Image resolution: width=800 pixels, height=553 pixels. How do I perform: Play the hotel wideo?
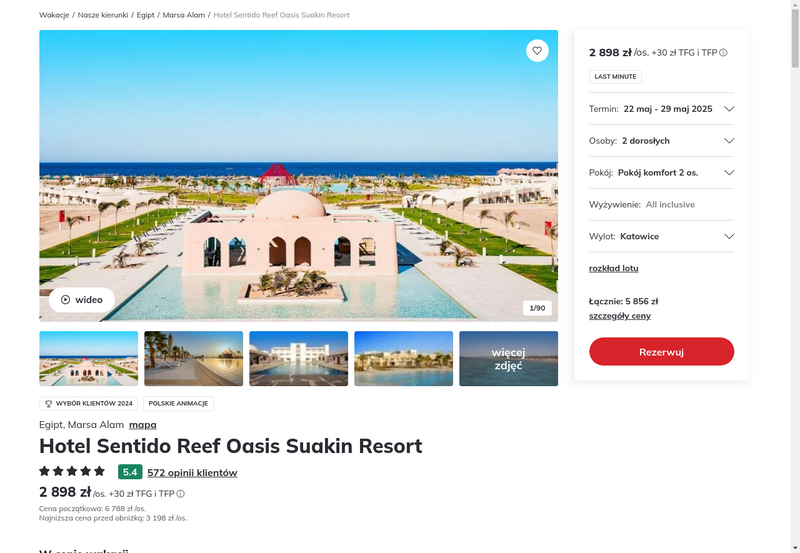coord(82,299)
